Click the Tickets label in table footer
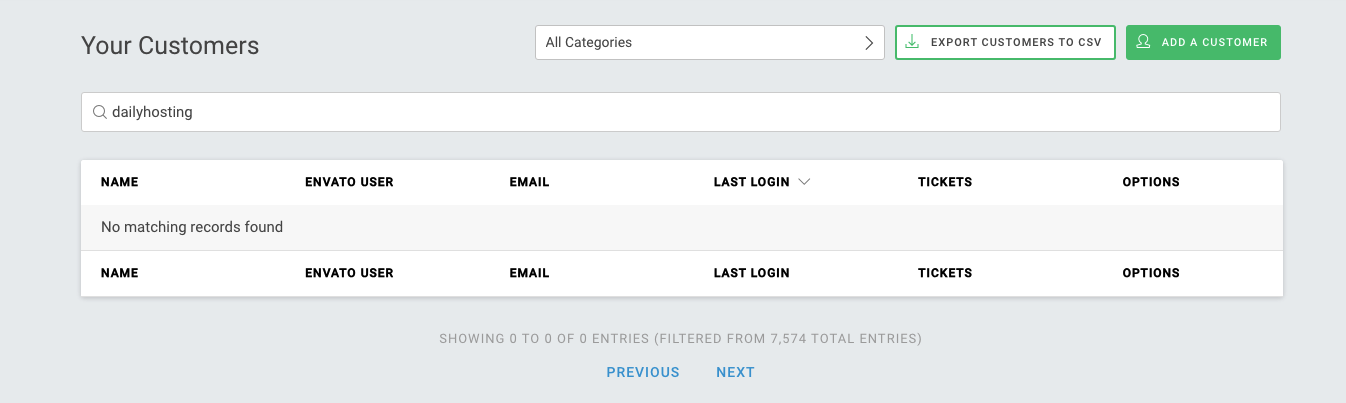This screenshot has height=403, width=1346. (x=945, y=273)
